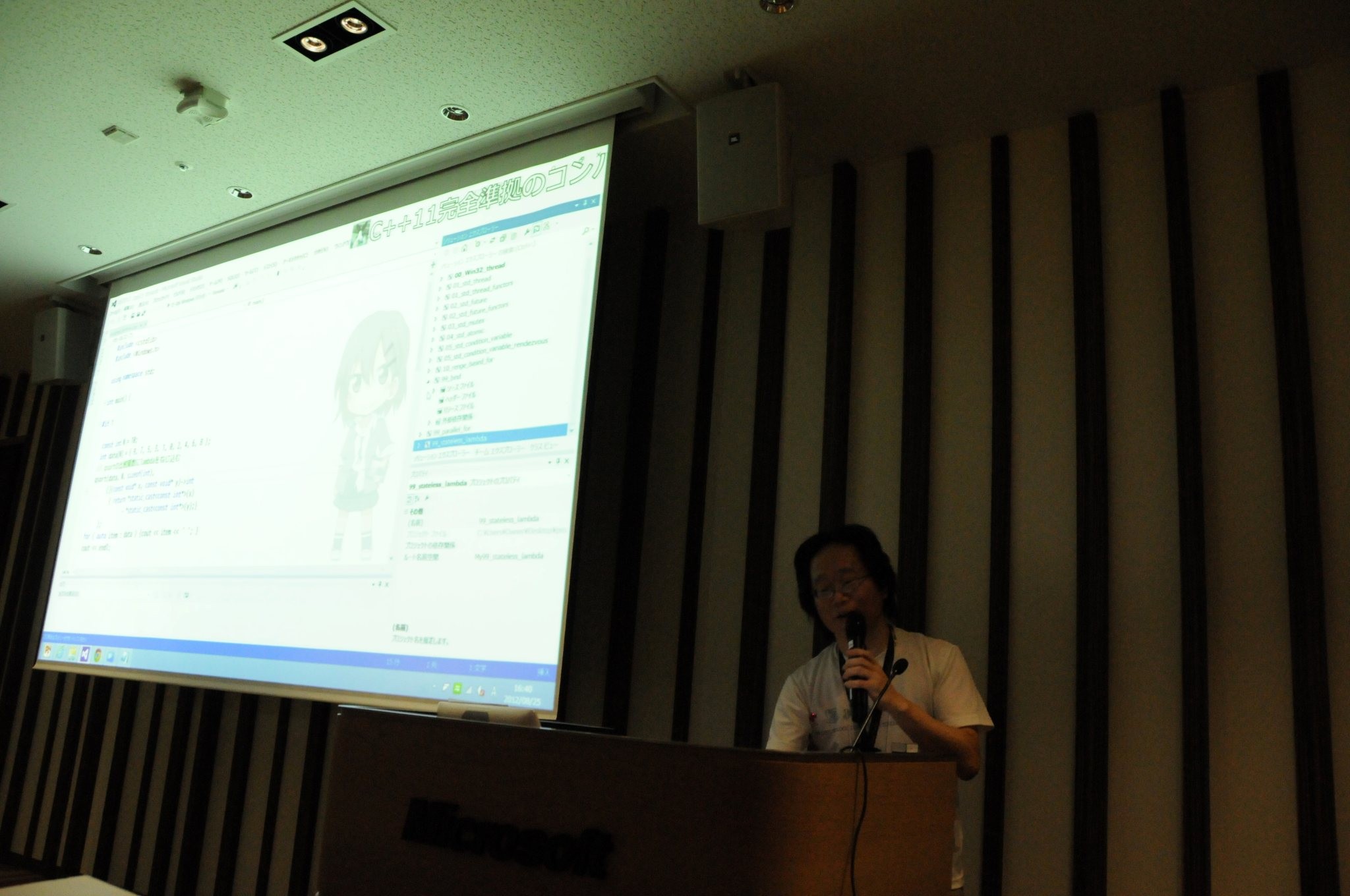Launch Google Chrome from the taskbar
1350x896 pixels.
[x=98, y=656]
